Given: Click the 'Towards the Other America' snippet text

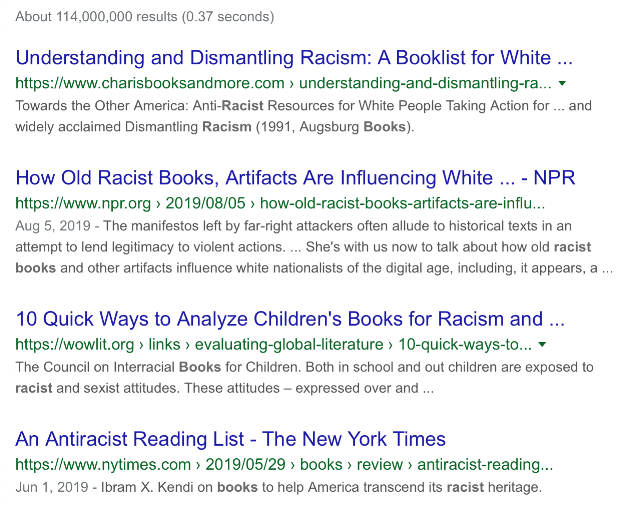Looking at the screenshot, I should pos(303,106).
